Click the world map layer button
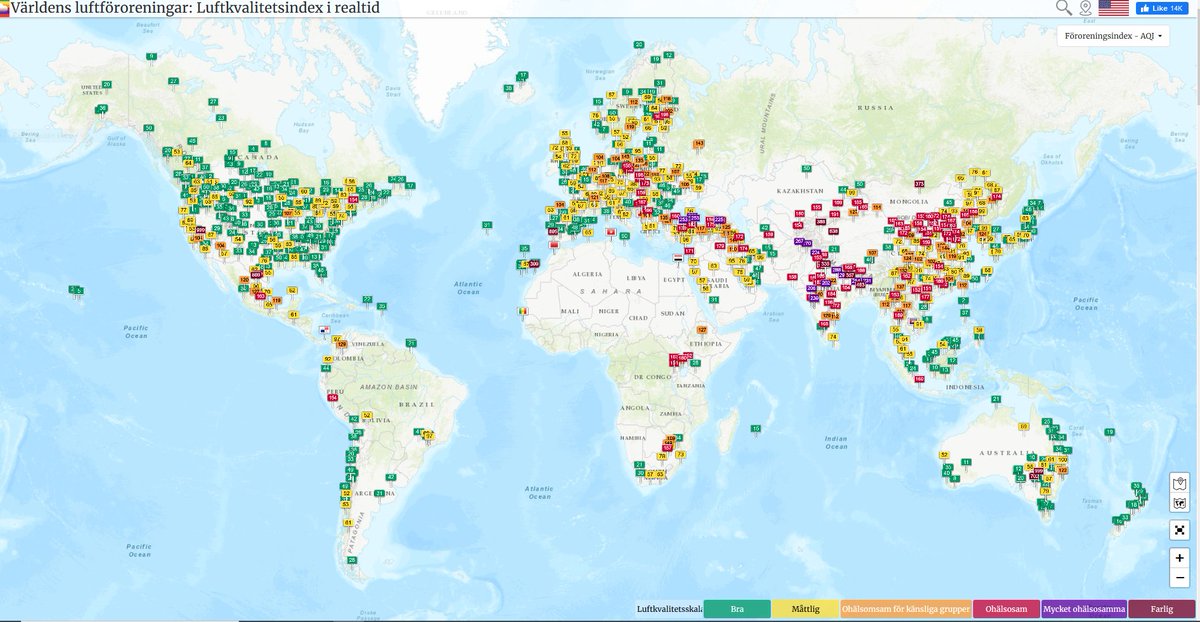 pos(1180,503)
